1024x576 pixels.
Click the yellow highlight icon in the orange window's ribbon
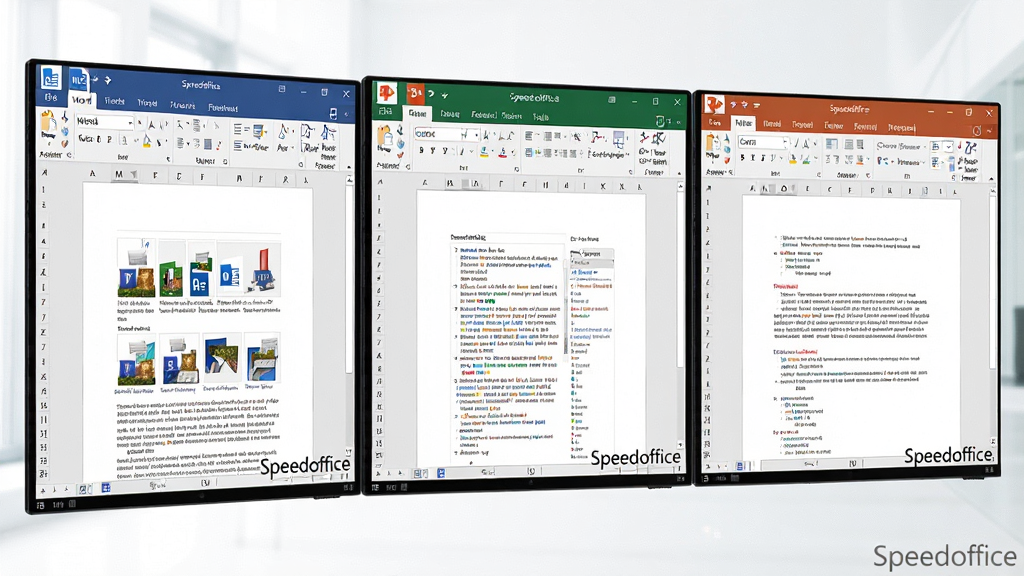click(x=793, y=159)
